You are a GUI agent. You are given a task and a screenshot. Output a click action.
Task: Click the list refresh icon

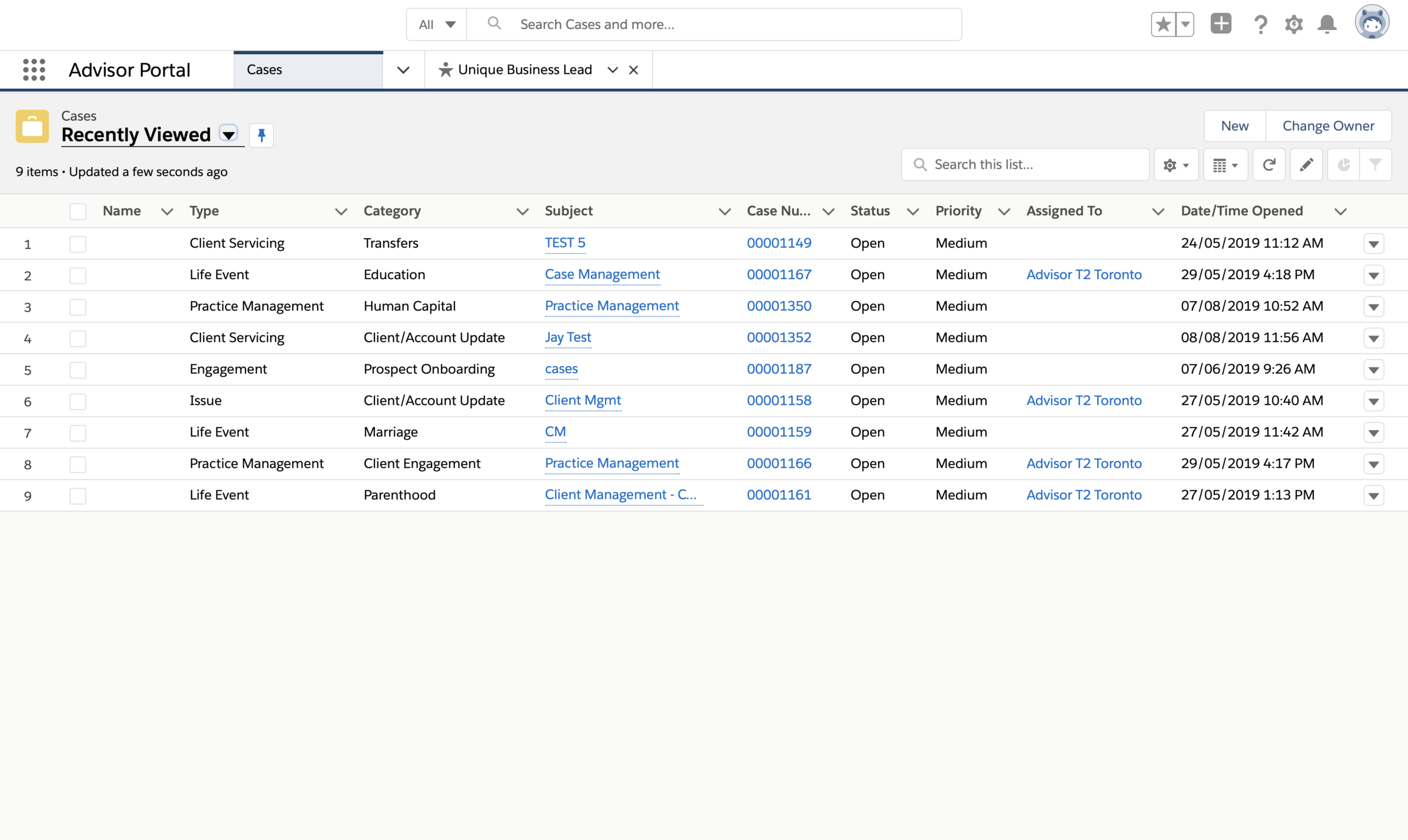(x=1269, y=165)
